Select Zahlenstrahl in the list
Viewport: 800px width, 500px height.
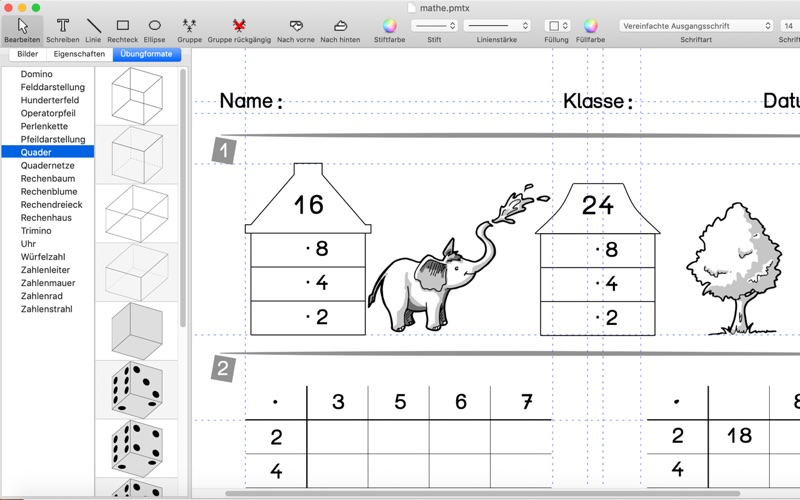(46, 309)
